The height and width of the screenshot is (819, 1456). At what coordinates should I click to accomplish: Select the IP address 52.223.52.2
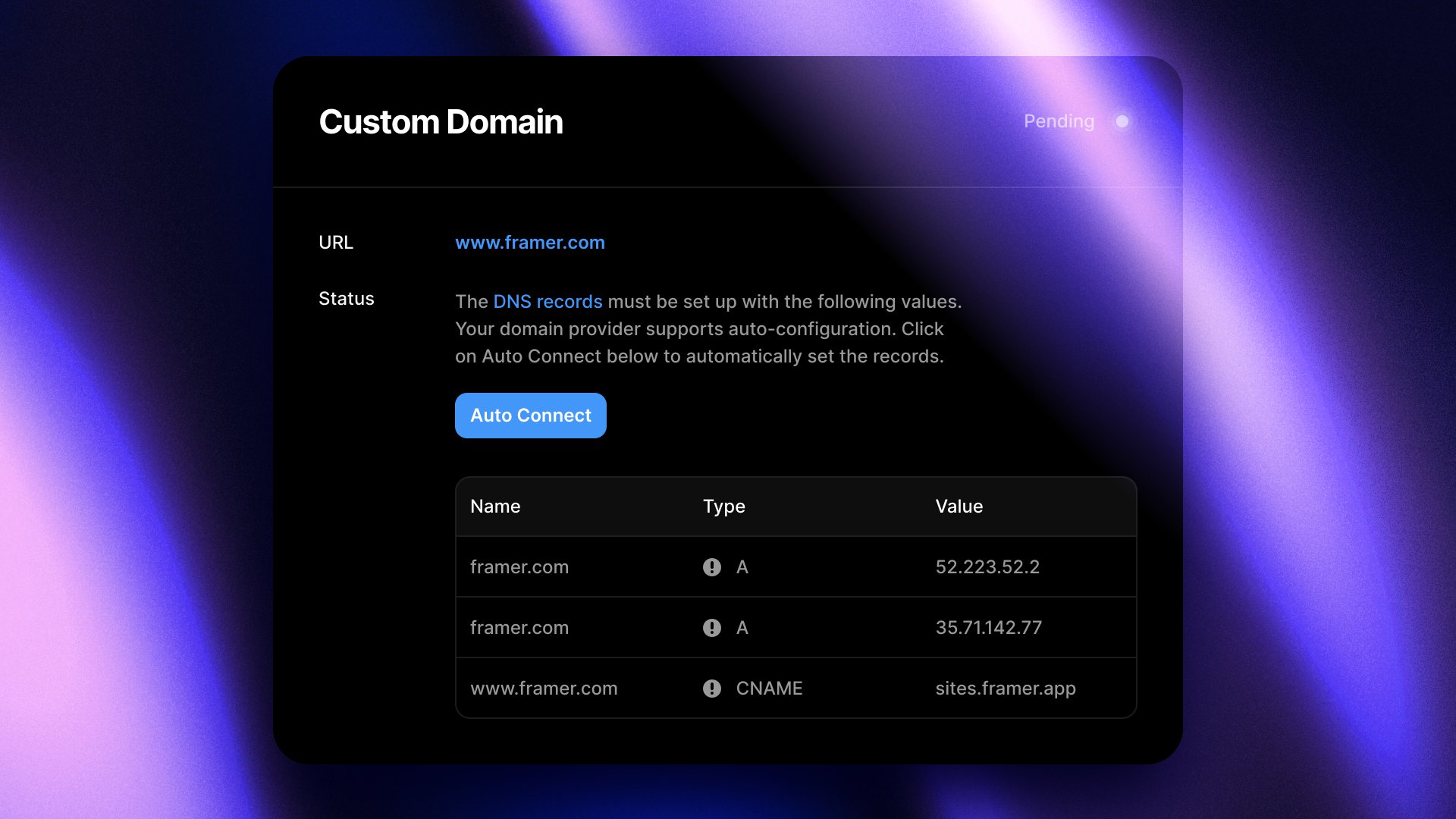point(987,566)
